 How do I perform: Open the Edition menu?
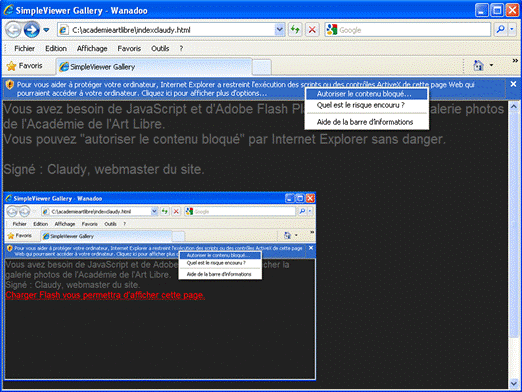pyautogui.click(x=56, y=49)
